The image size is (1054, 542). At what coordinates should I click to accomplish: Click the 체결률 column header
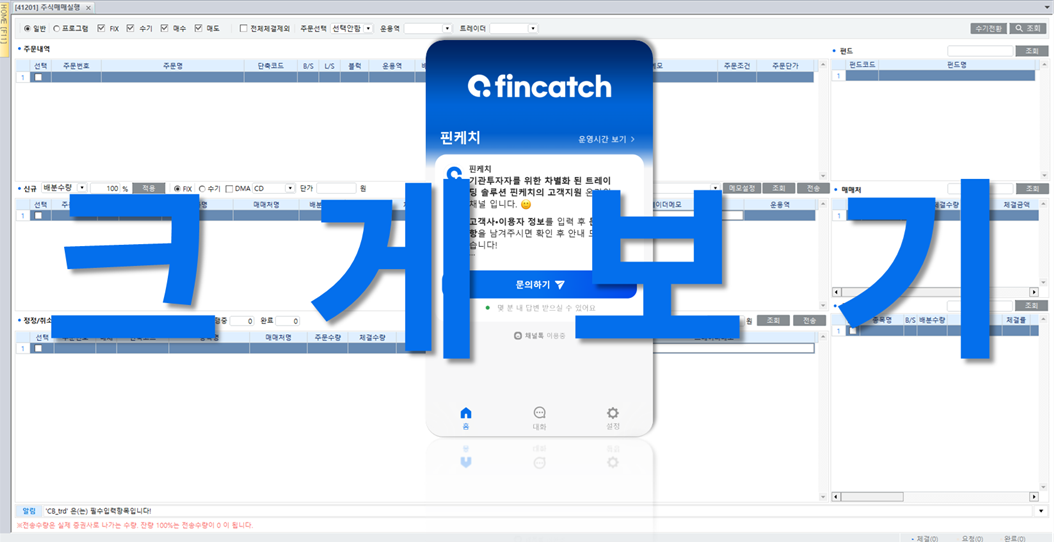pyautogui.click(x=1016, y=321)
